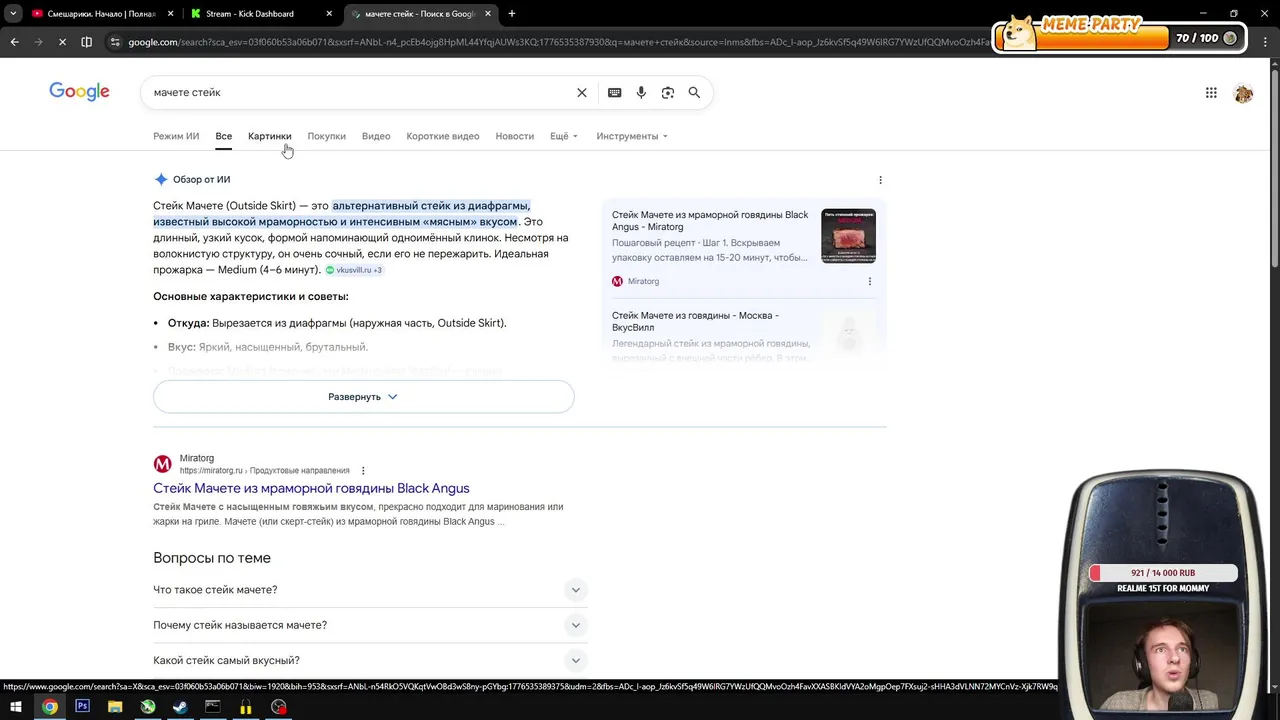Open AI overview three-dot options menu
The height and width of the screenshot is (720, 1280).
(880, 180)
